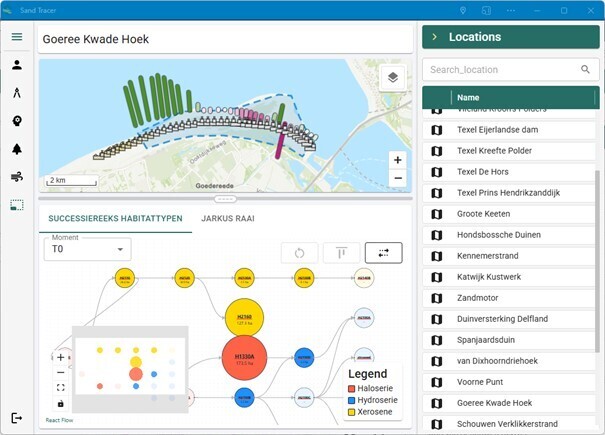Select the Texel Prins Hendrikzanddijk location
The image size is (605, 435).
tap(509, 193)
